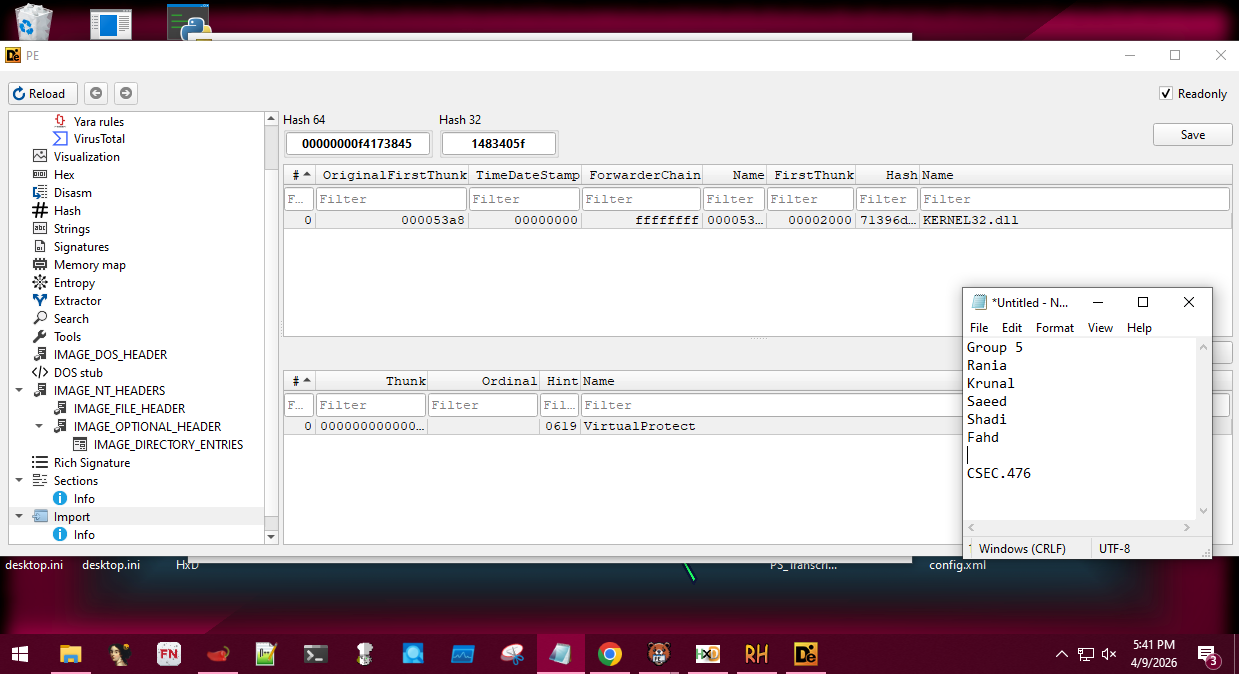The image size is (1239, 674).
Task: Click the Reload button
Action: 44,94
